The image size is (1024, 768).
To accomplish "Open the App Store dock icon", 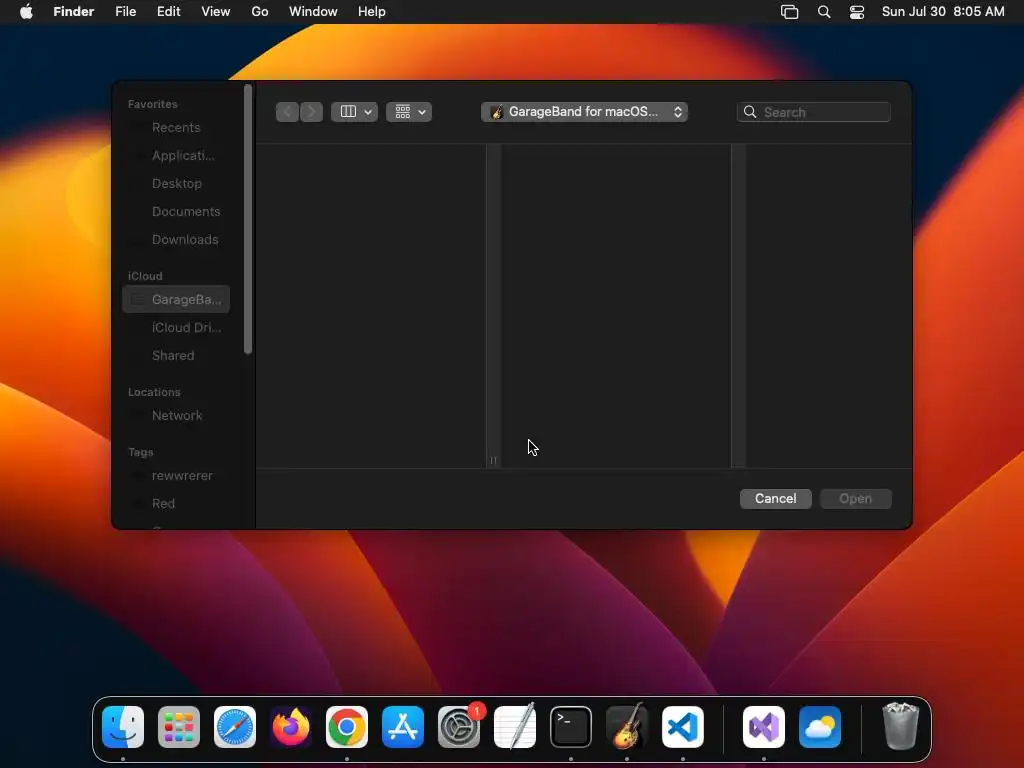I will [403, 727].
